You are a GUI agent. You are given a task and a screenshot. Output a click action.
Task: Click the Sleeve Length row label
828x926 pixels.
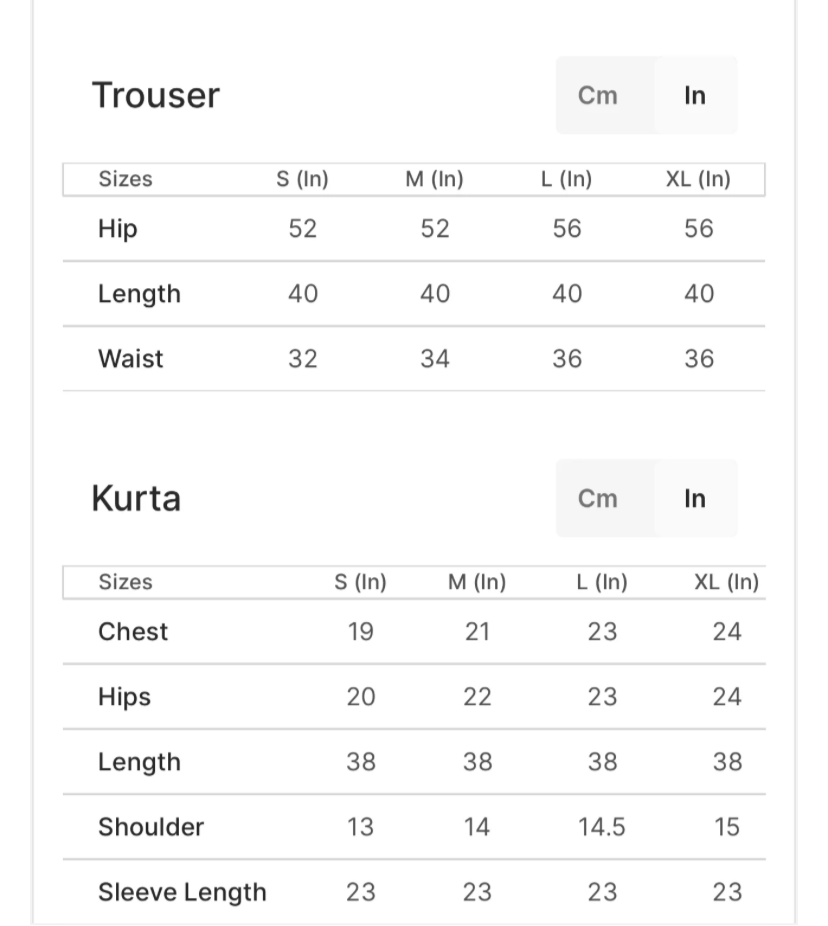click(x=182, y=892)
